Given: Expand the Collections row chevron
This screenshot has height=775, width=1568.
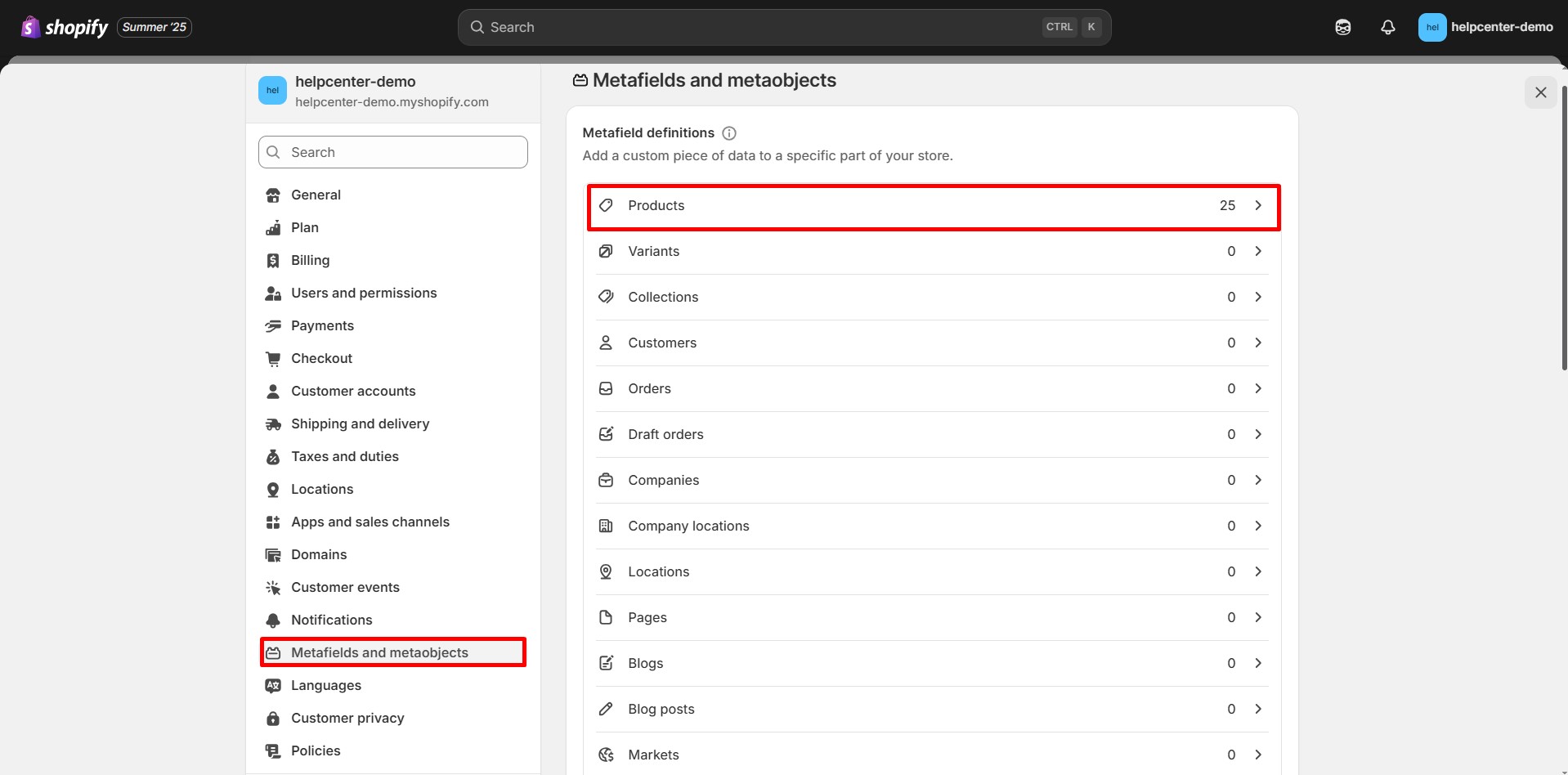Looking at the screenshot, I should (x=1258, y=297).
